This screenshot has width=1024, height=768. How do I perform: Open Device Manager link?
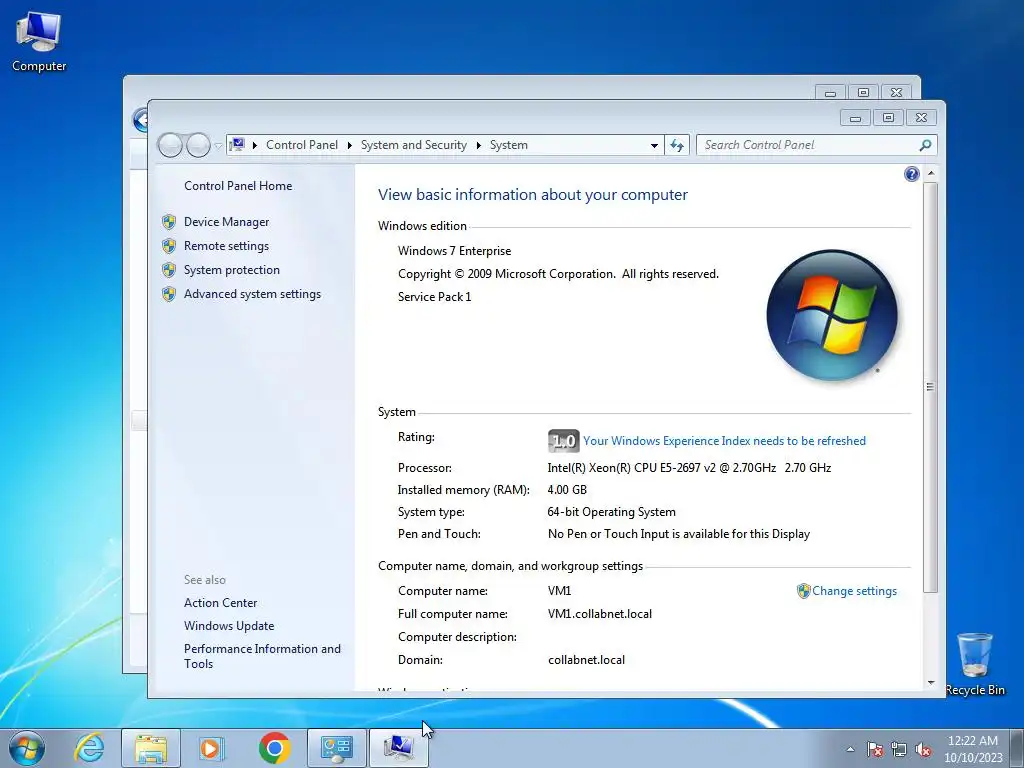click(226, 222)
